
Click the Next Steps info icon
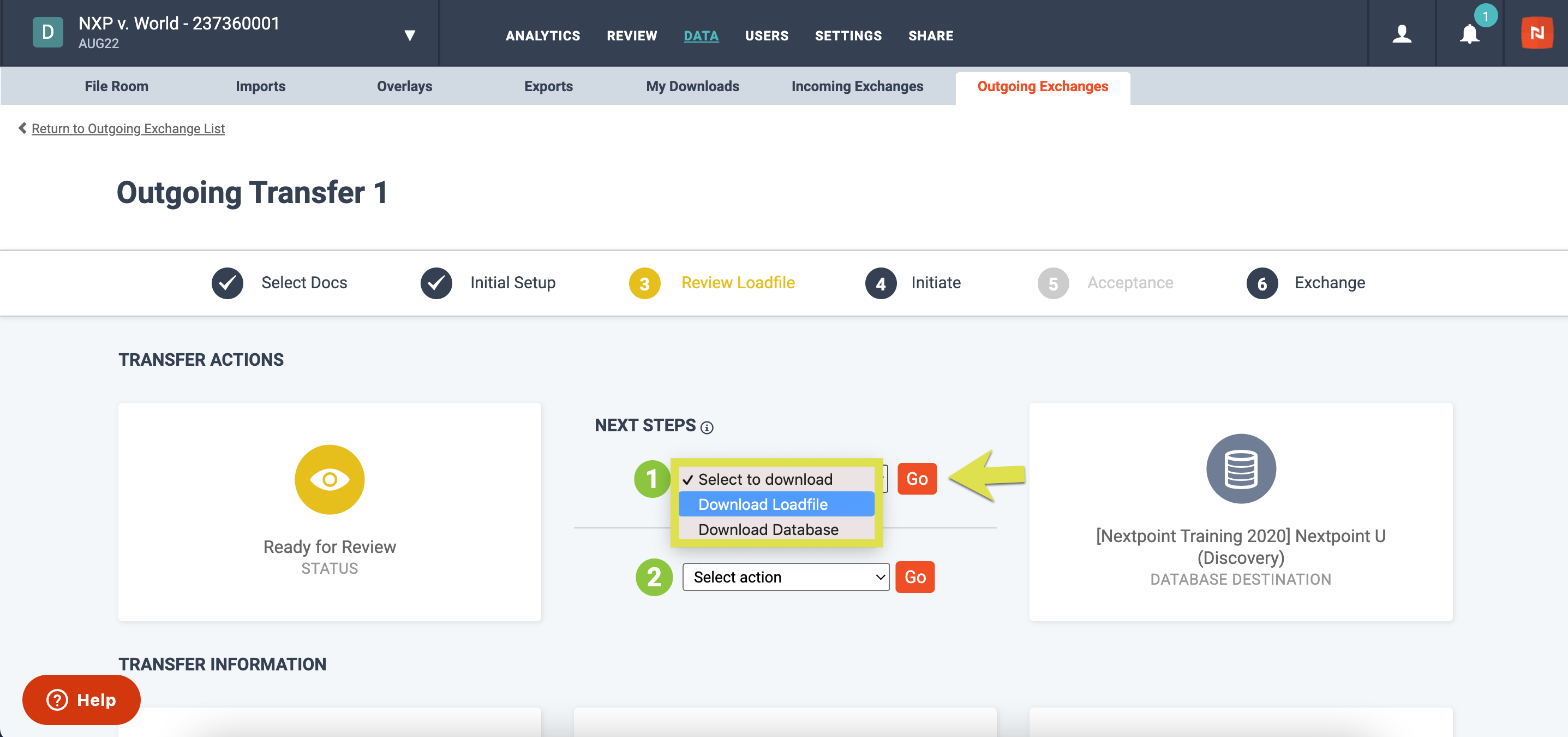tap(707, 427)
